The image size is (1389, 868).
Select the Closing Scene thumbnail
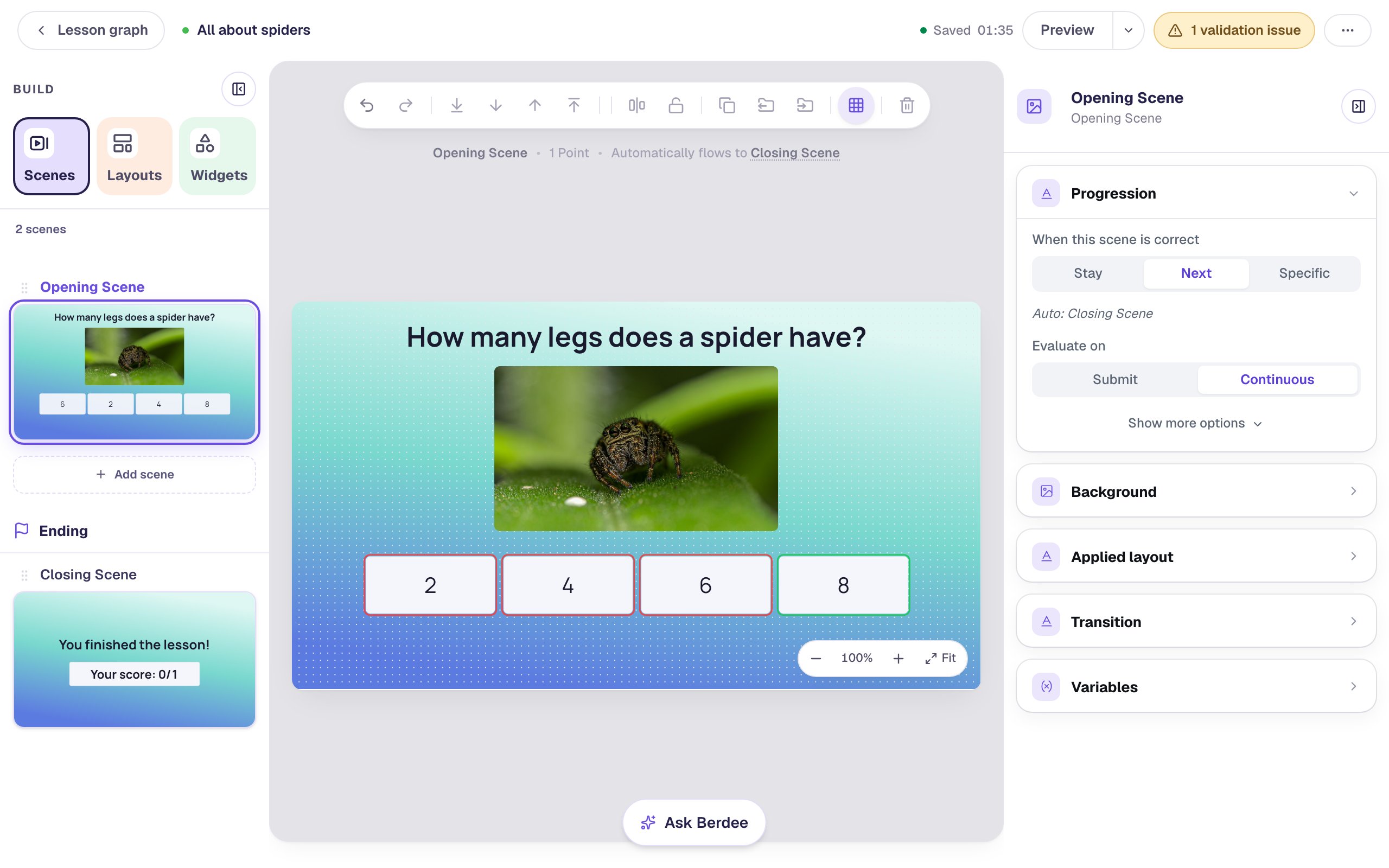[135, 660]
